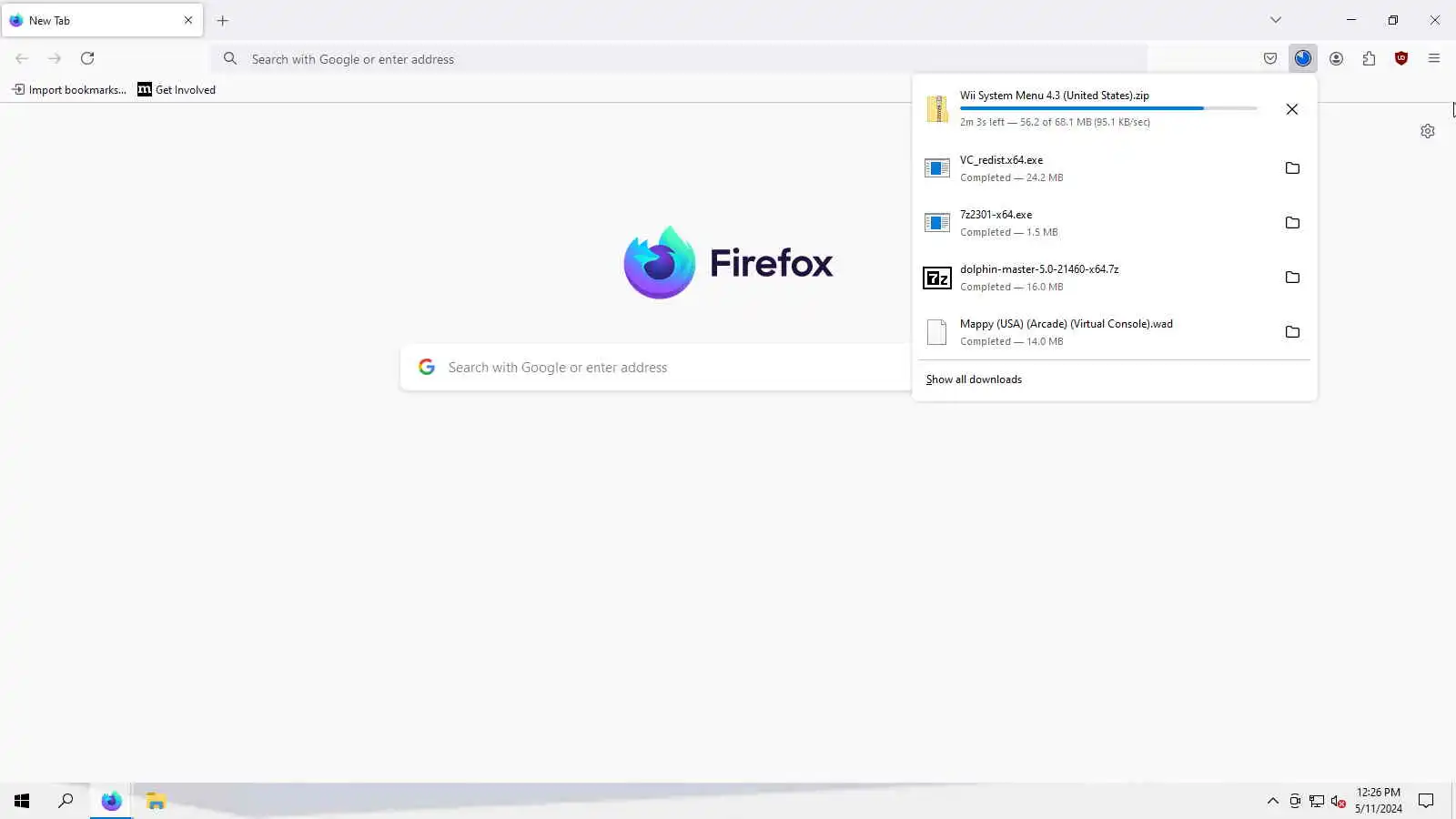
Task: Open File Explorer from taskbar
Action: (156, 801)
